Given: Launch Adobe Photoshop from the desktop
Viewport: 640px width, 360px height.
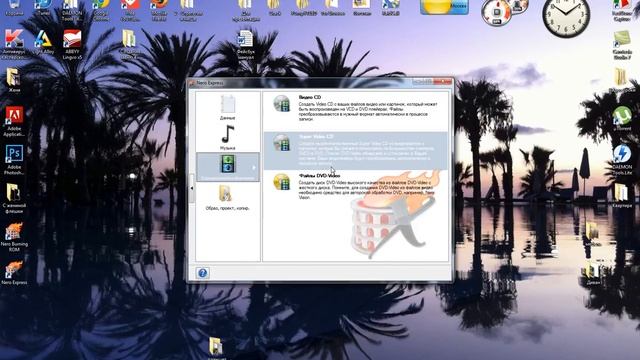Looking at the screenshot, I should pos(14,160).
